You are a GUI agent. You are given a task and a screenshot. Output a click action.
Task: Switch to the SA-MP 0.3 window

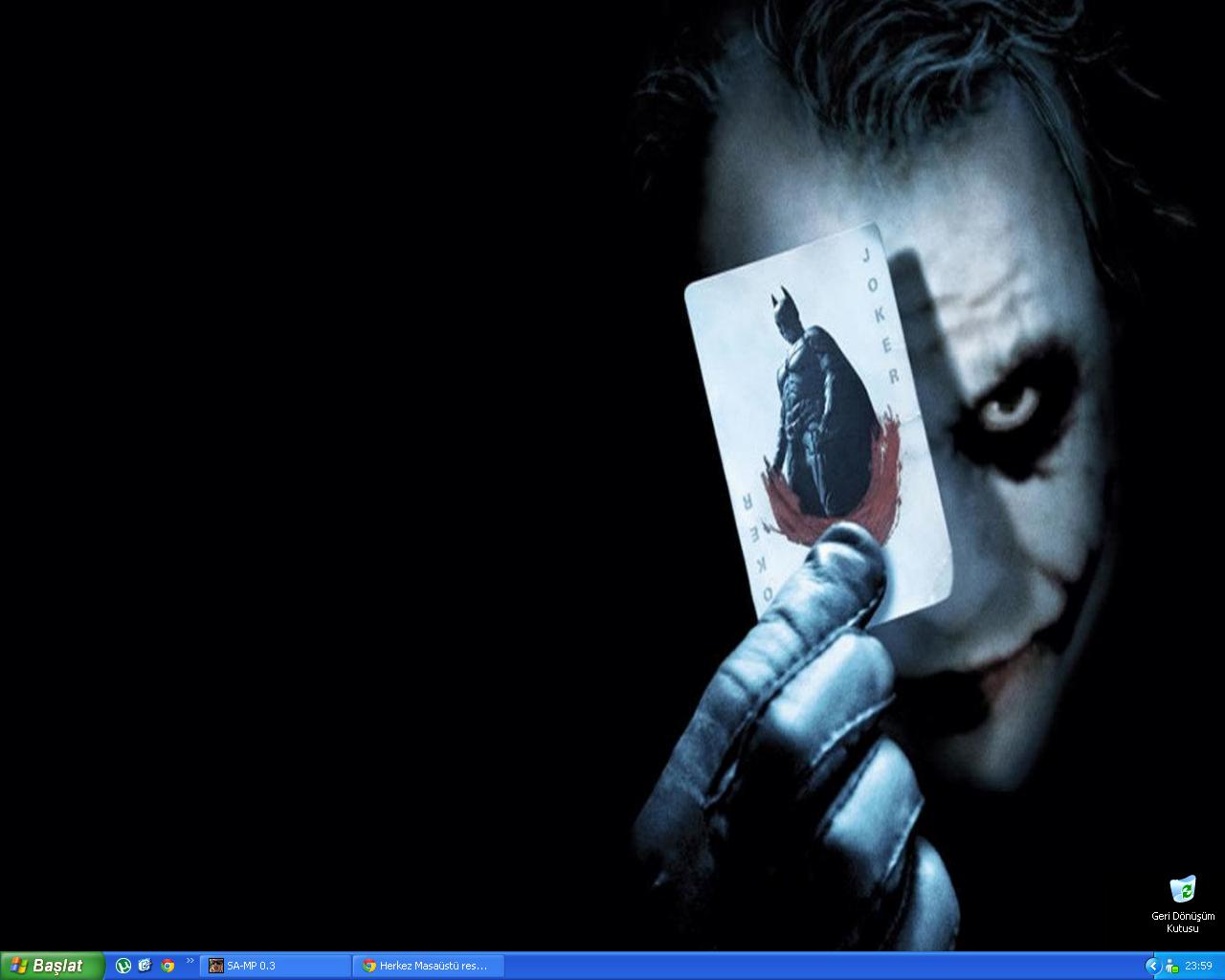pos(276,966)
